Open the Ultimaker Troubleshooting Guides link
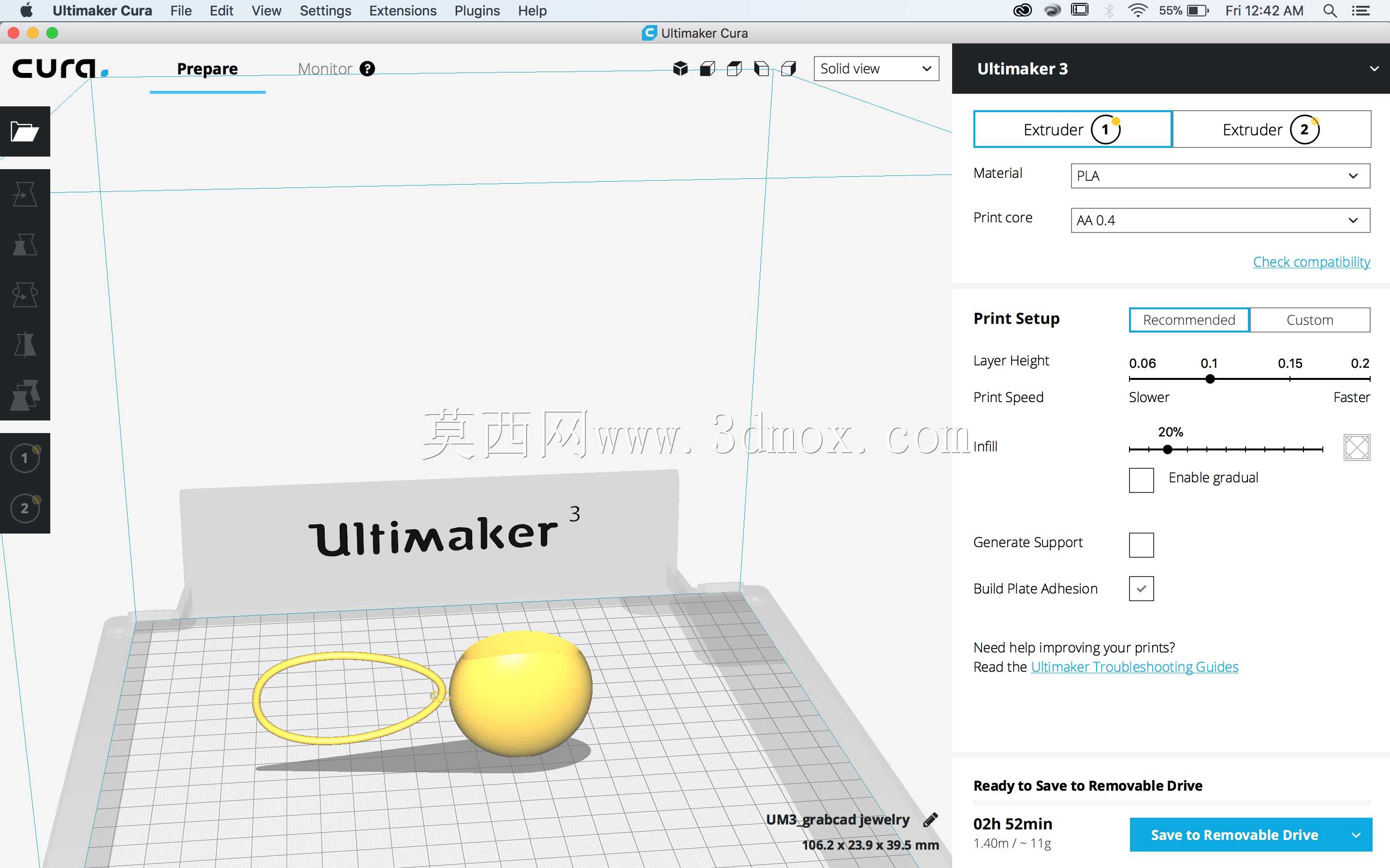This screenshot has width=1390, height=868. coord(1135,666)
